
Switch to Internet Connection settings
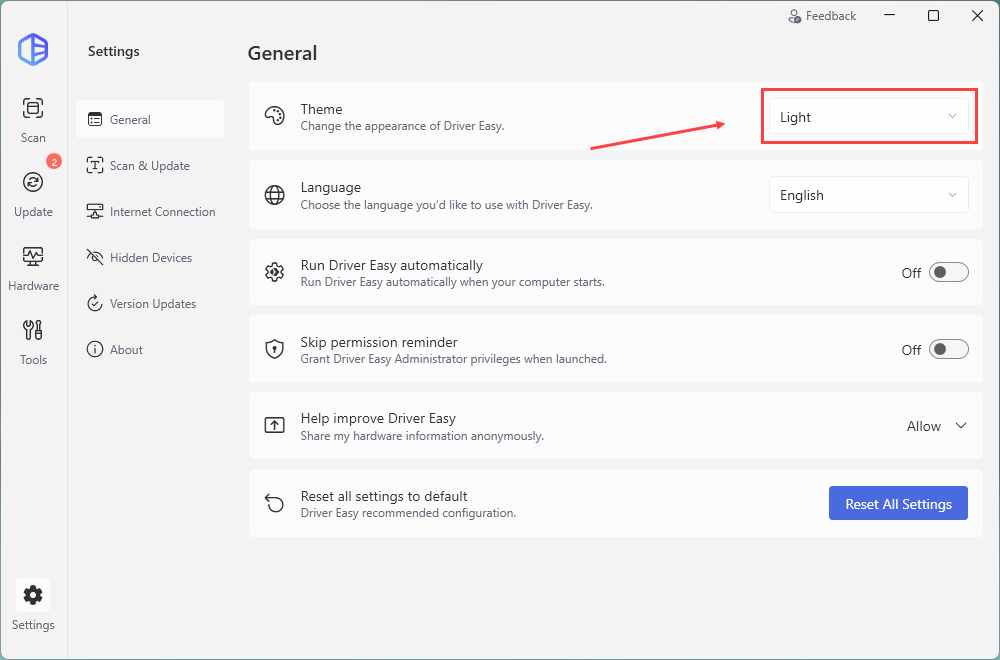click(162, 212)
